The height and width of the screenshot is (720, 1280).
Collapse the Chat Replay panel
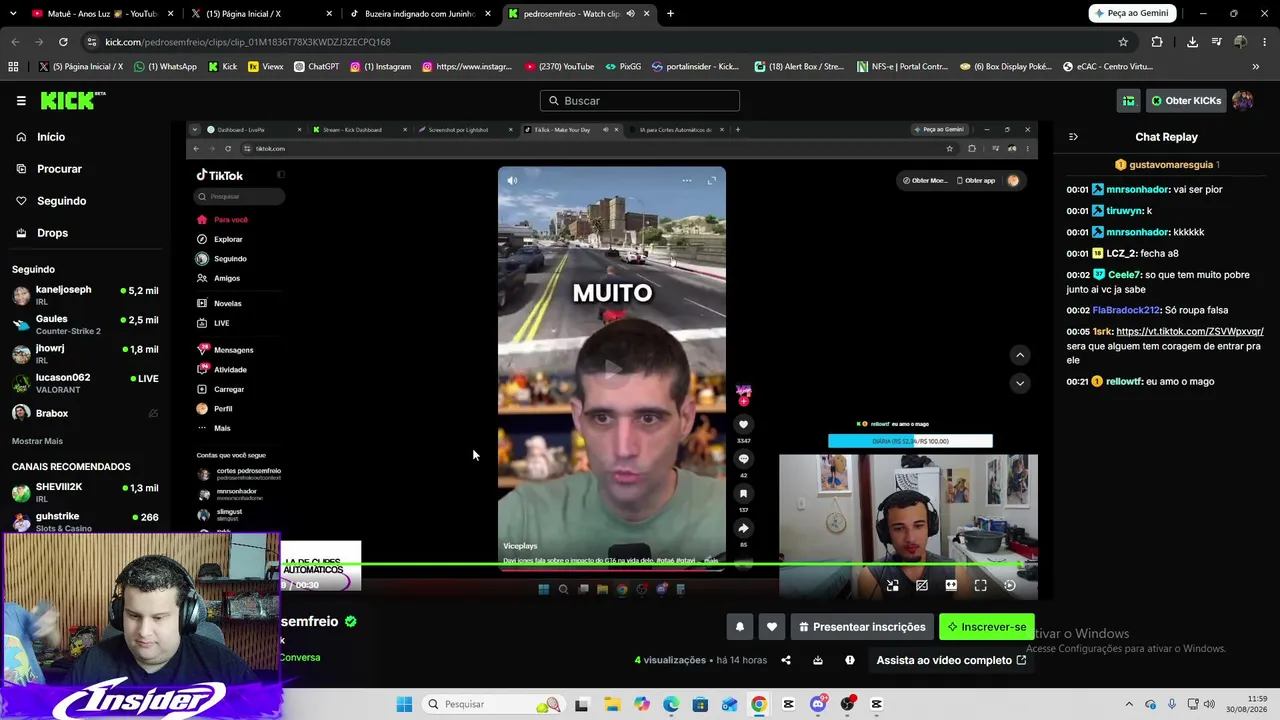tap(1073, 137)
